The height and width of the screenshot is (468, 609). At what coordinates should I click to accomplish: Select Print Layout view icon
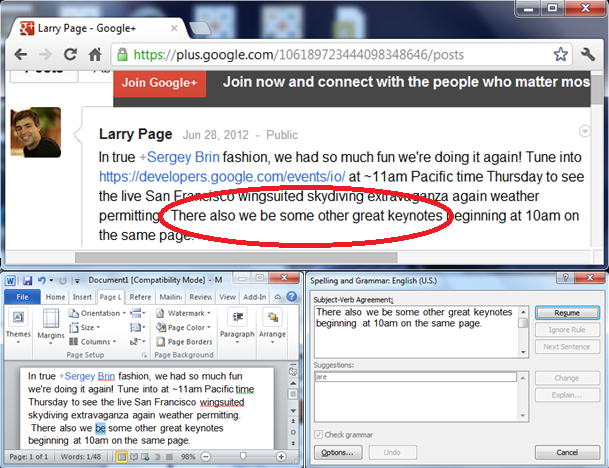point(122,457)
